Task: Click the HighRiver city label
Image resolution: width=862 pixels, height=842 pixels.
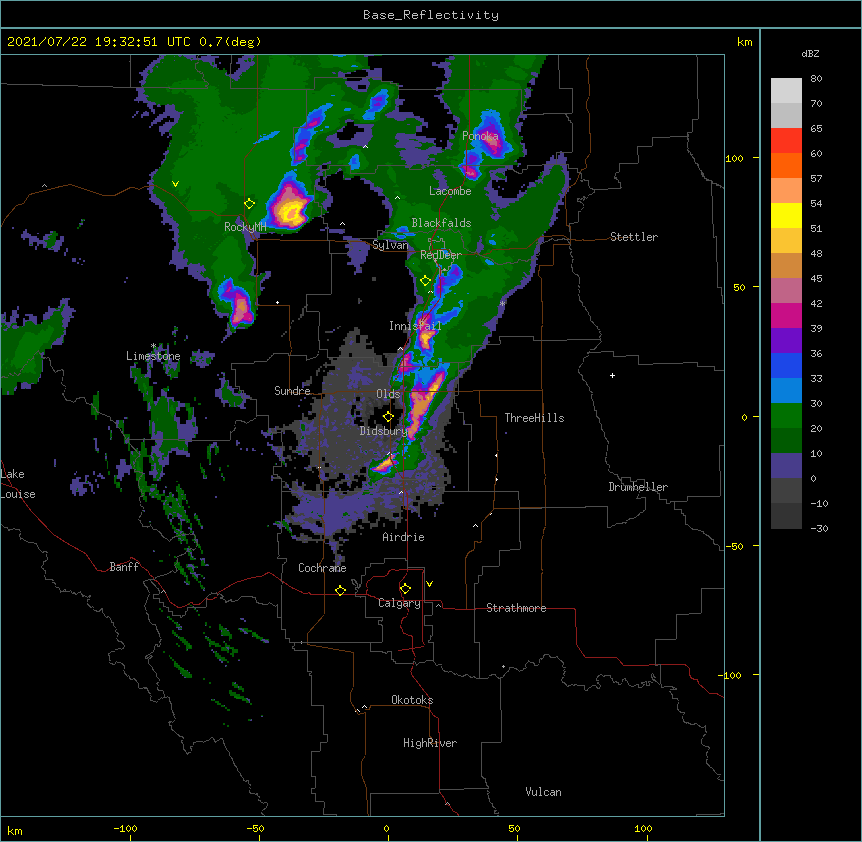Action: [430, 743]
